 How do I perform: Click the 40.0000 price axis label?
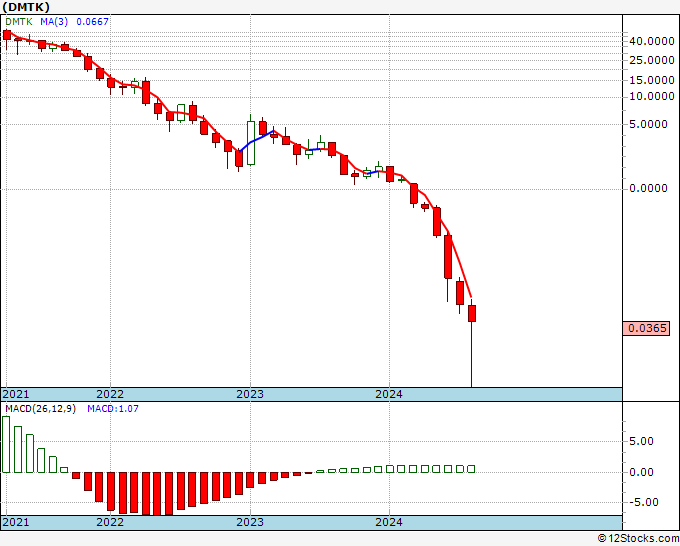pos(652,41)
